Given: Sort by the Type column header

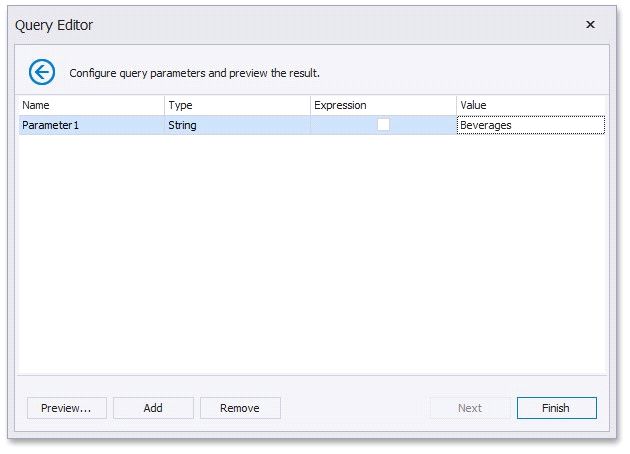Looking at the screenshot, I should point(237,105).
